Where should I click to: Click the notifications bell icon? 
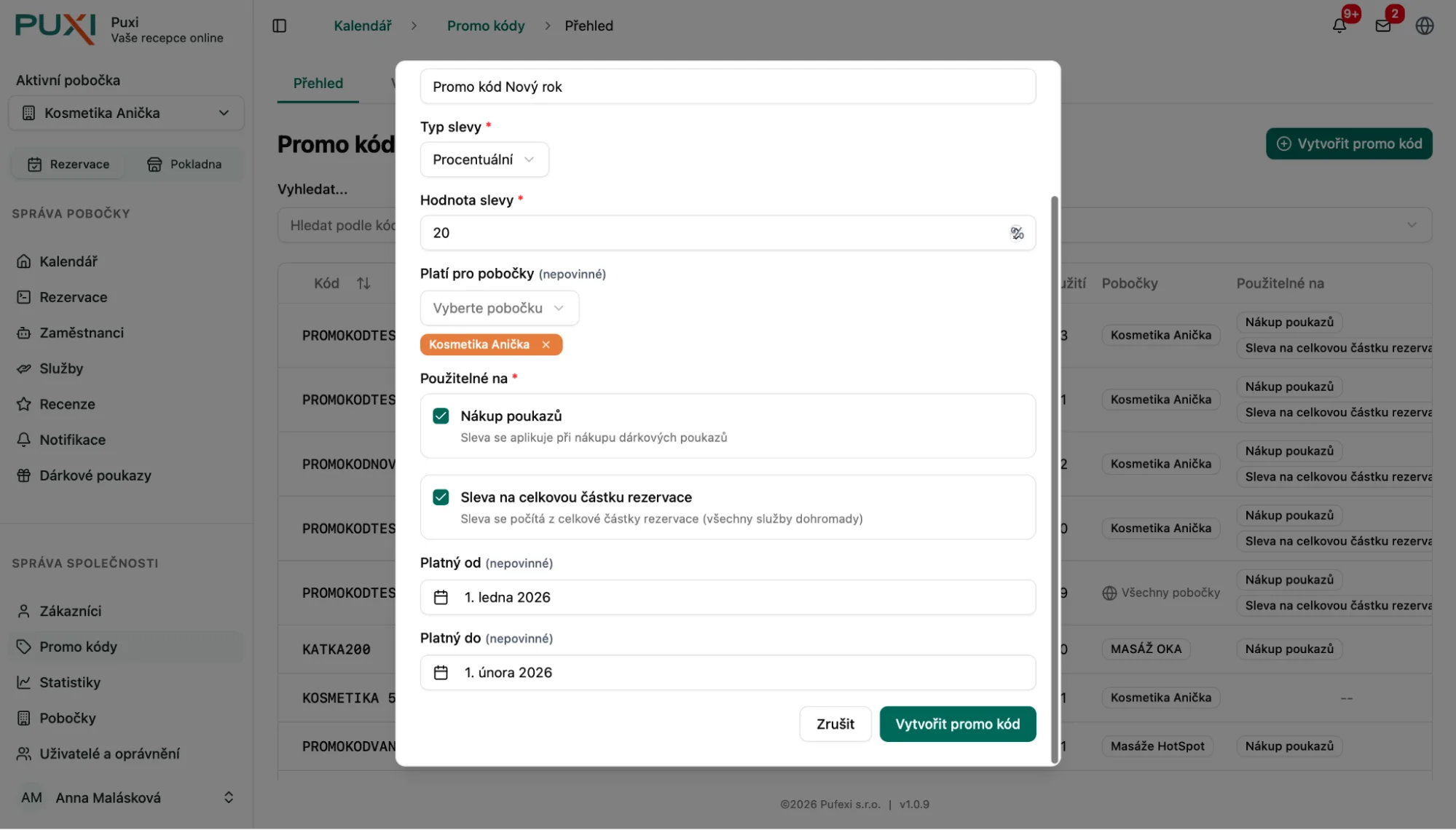pos(1339,26)
